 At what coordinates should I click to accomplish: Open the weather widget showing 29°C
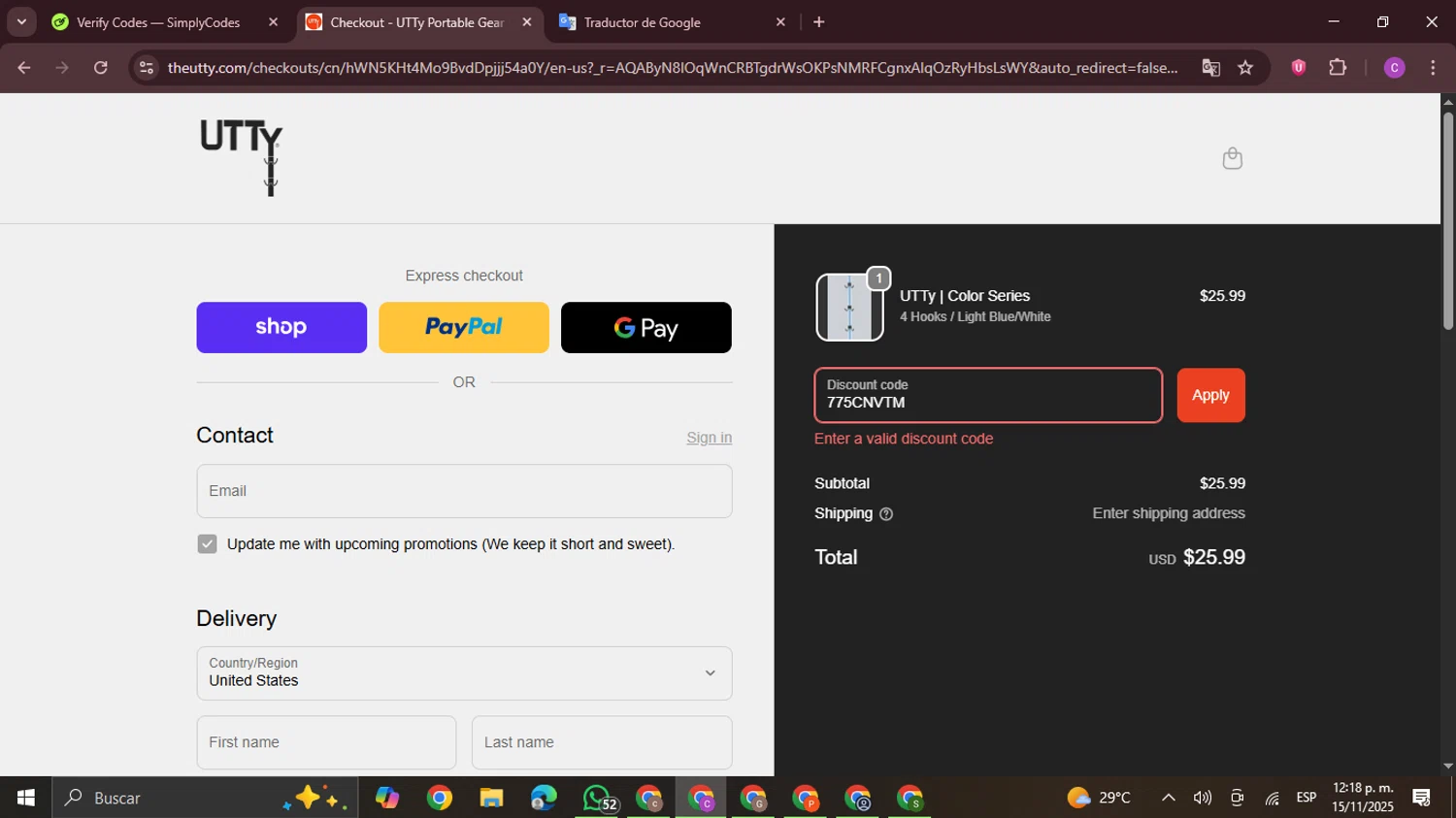click(x=1099, y=798)
